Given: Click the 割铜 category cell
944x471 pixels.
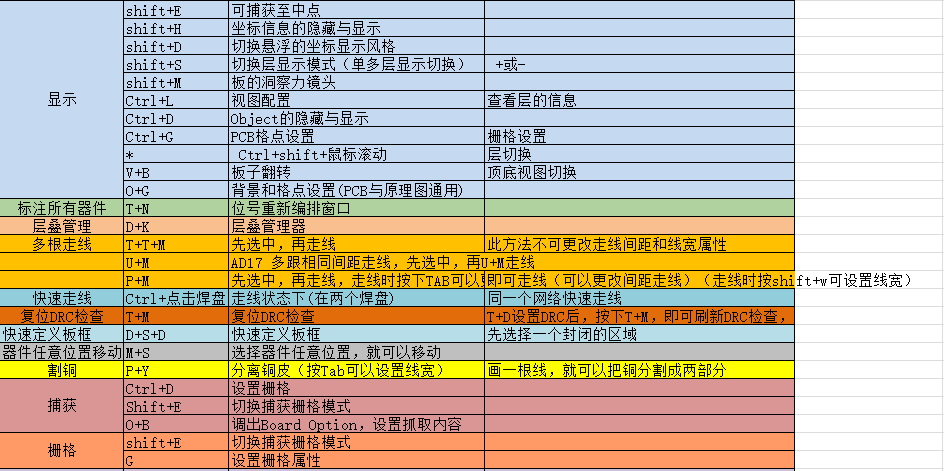Looking at the screenshot, I should 61,371.
